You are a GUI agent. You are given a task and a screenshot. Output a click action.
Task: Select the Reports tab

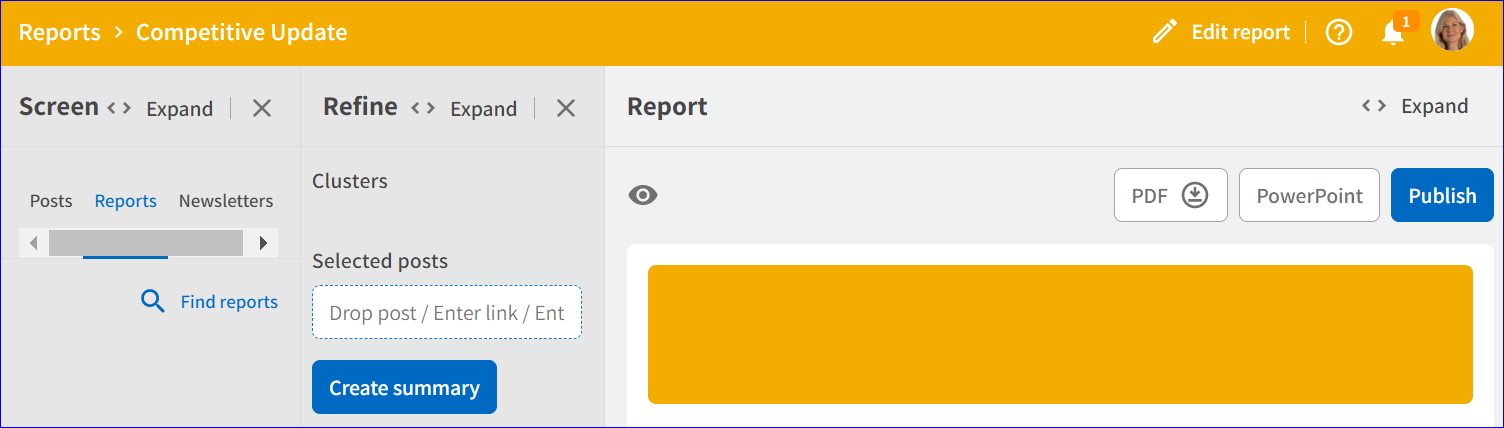126,201
